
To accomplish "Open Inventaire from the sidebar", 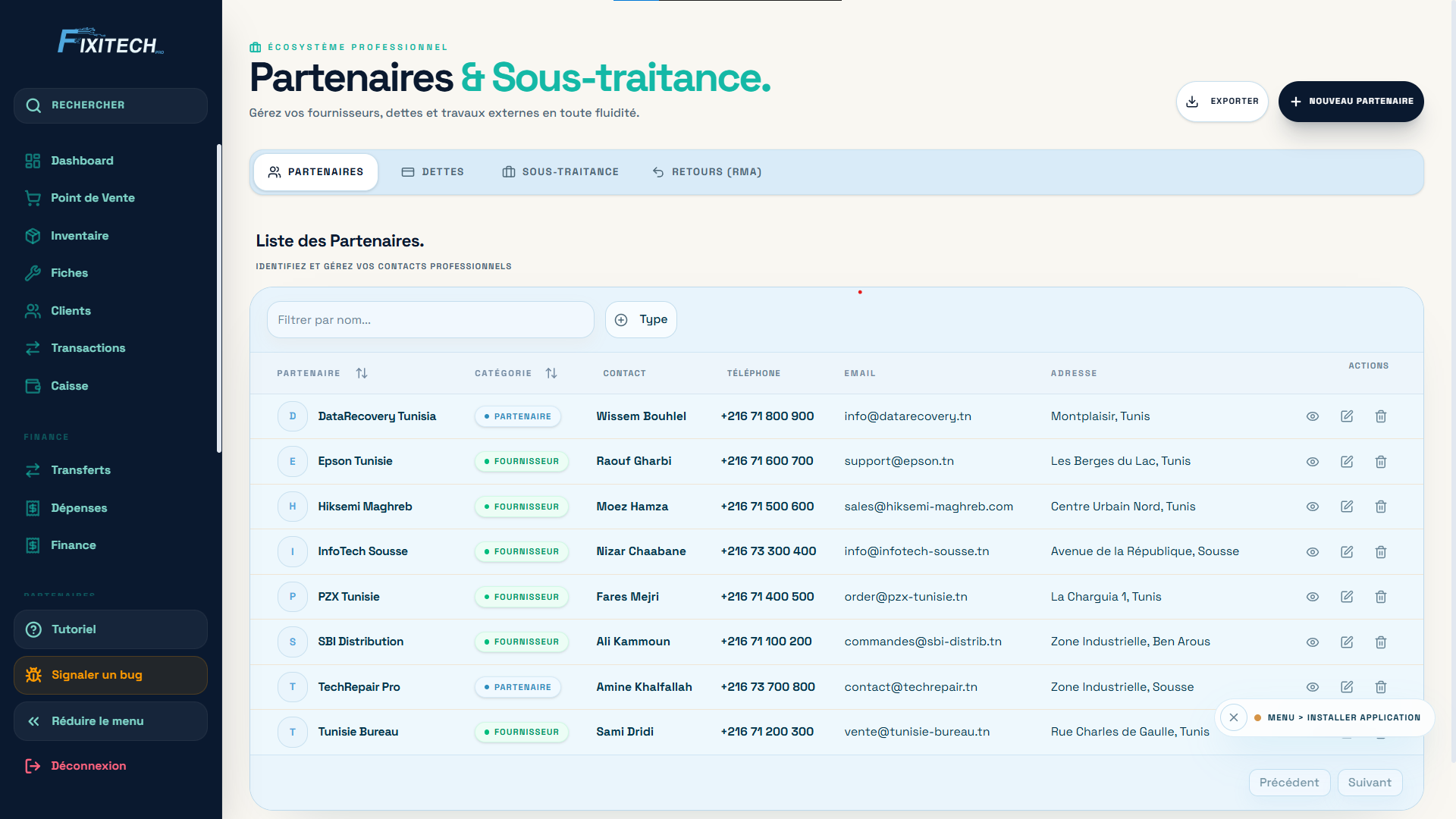I will [80, 236].
